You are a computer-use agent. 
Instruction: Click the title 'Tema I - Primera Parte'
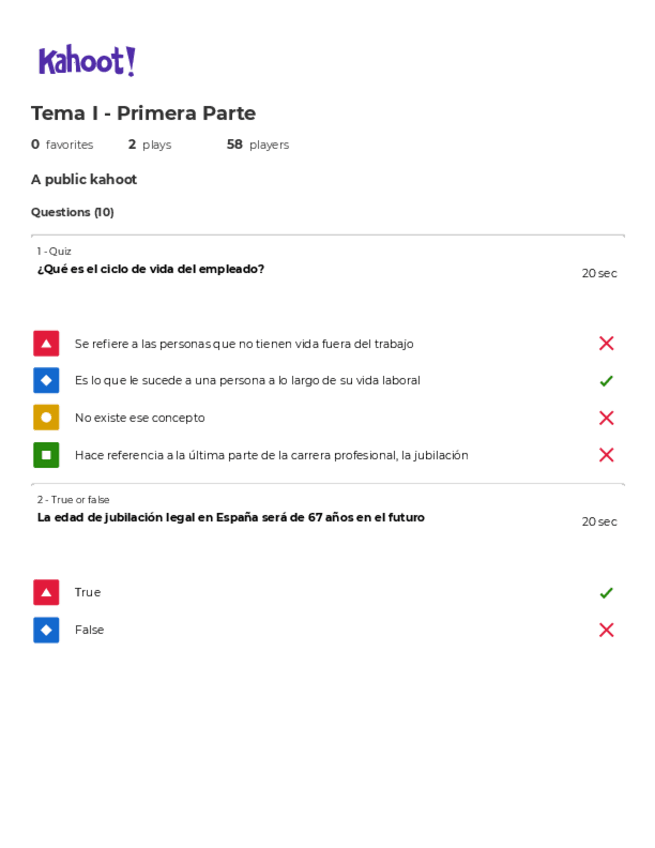[x=143, y=113]
